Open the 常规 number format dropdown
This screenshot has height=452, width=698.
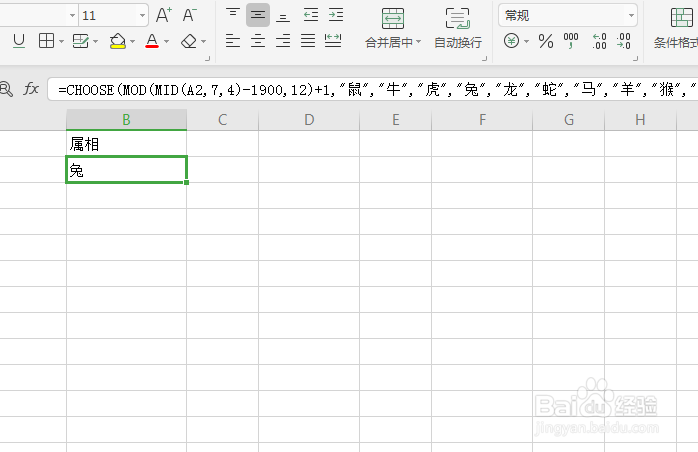click(568, 16)
